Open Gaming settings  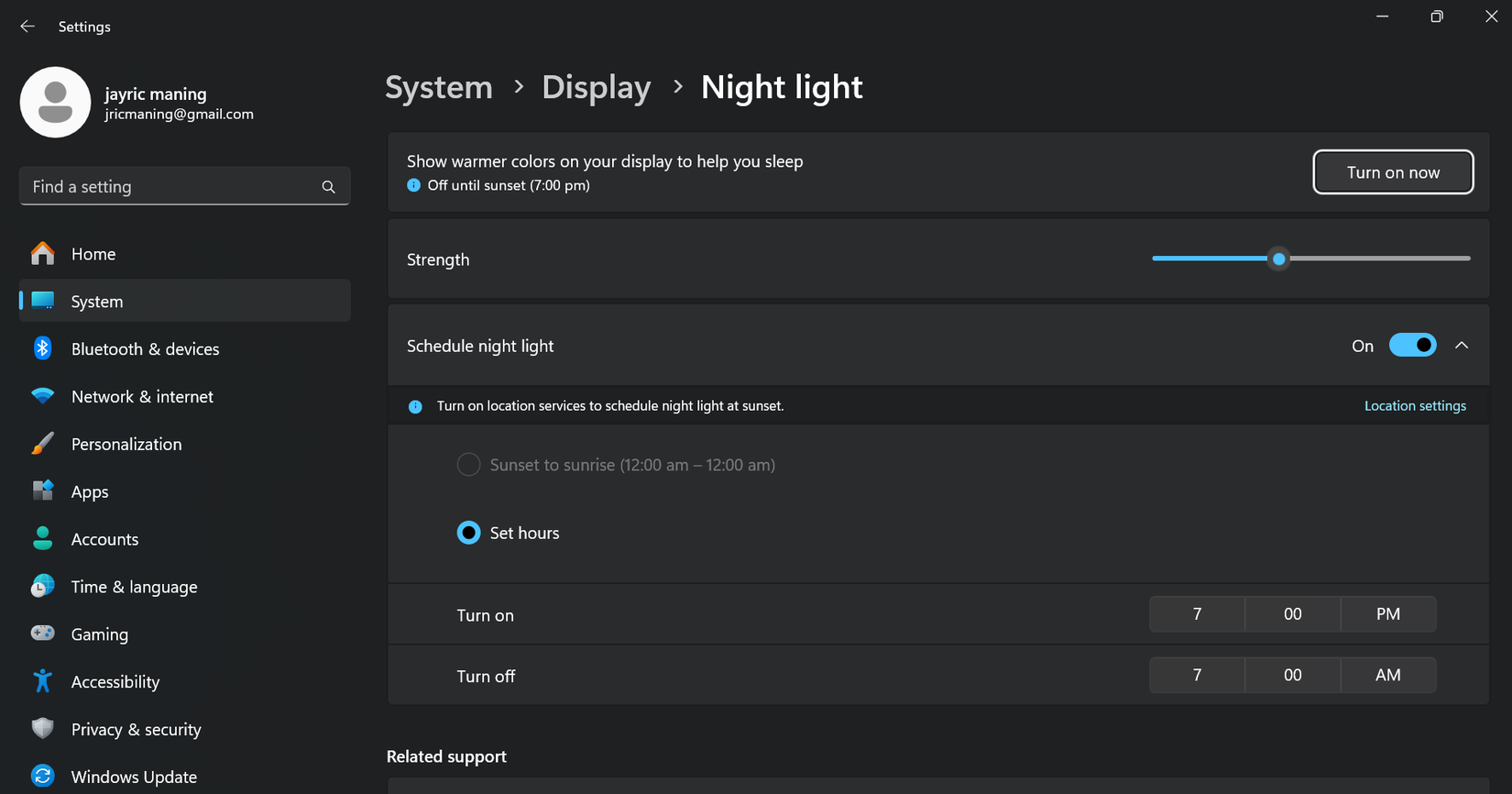pyautogui.click(x=99, y=634)
